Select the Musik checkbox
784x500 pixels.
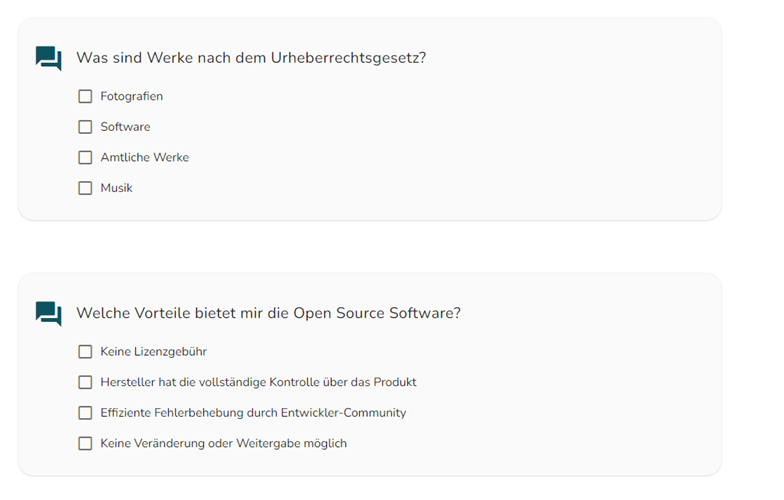85,188
